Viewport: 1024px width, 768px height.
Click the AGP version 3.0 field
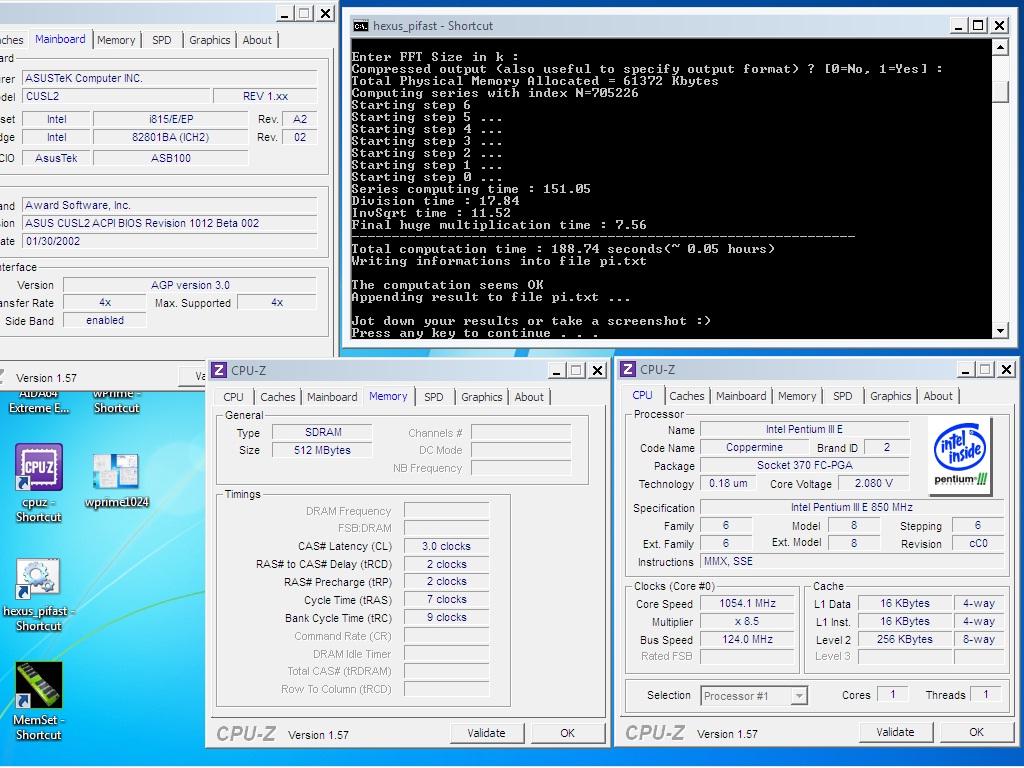pos(189,285)
